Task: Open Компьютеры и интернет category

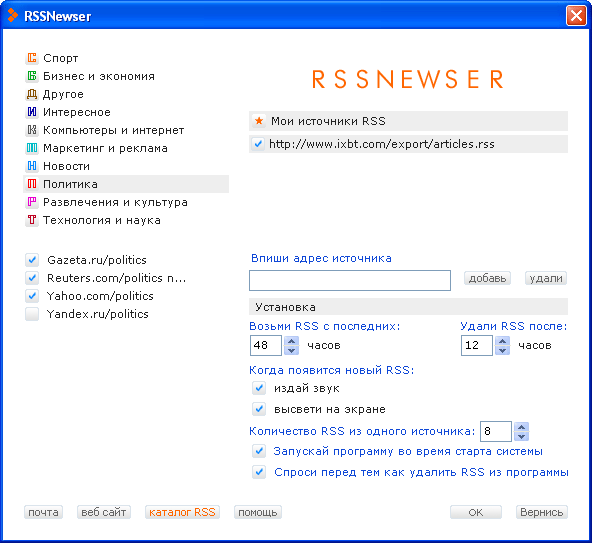Action: (114, 130)
